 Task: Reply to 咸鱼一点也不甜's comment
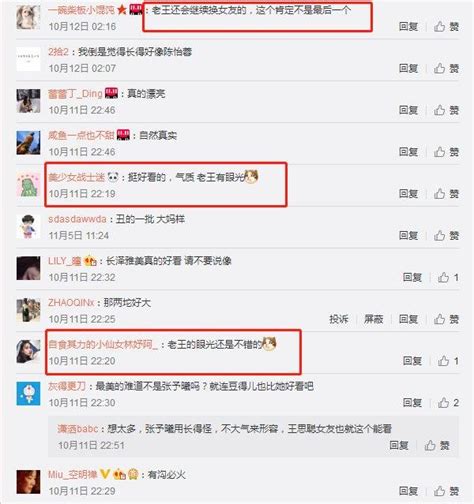tap(408, 152)
